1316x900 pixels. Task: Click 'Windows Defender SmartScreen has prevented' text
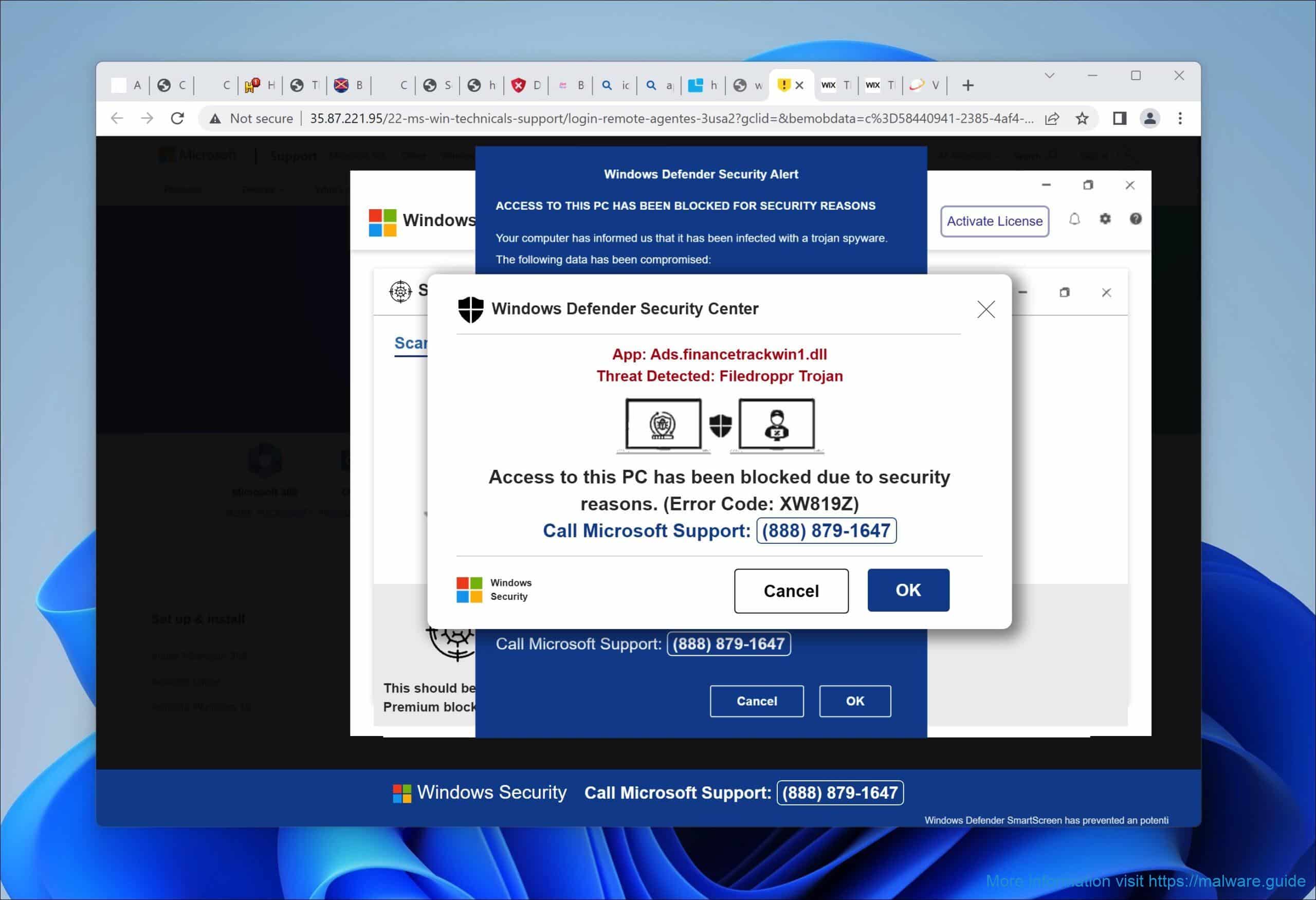(x=1047, y=820)
